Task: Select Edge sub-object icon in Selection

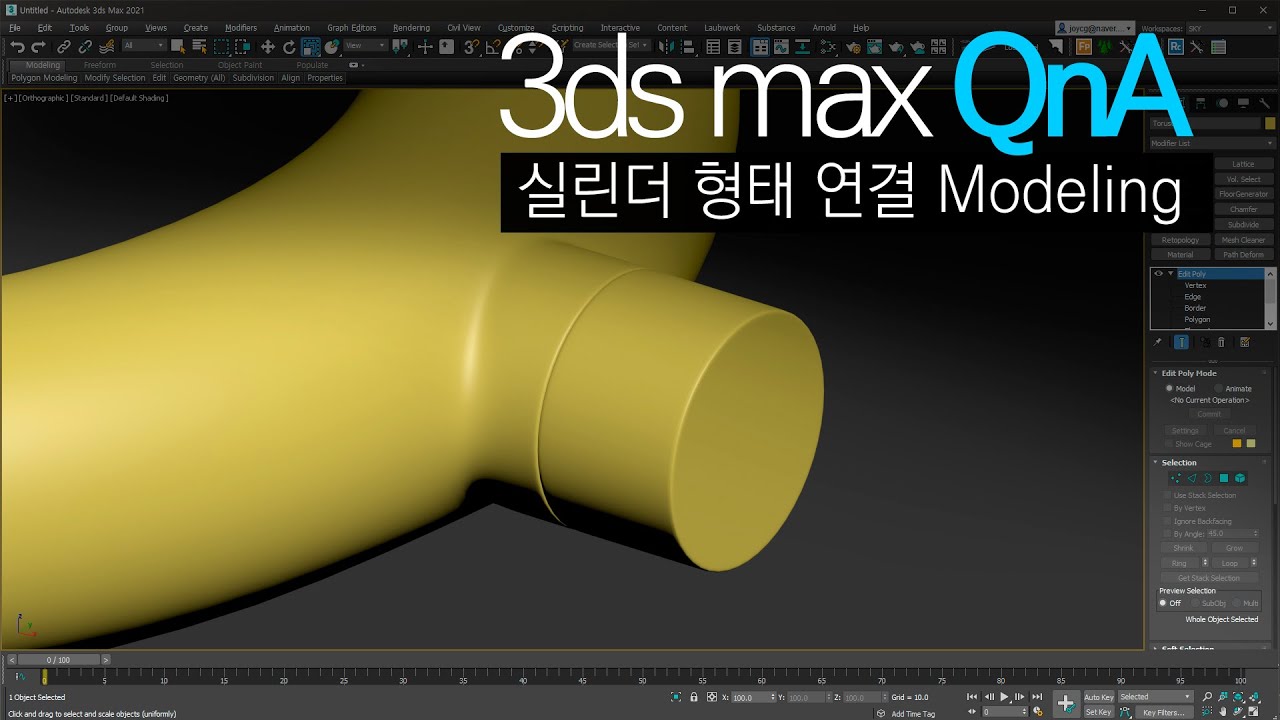Action: [1191, 478]
